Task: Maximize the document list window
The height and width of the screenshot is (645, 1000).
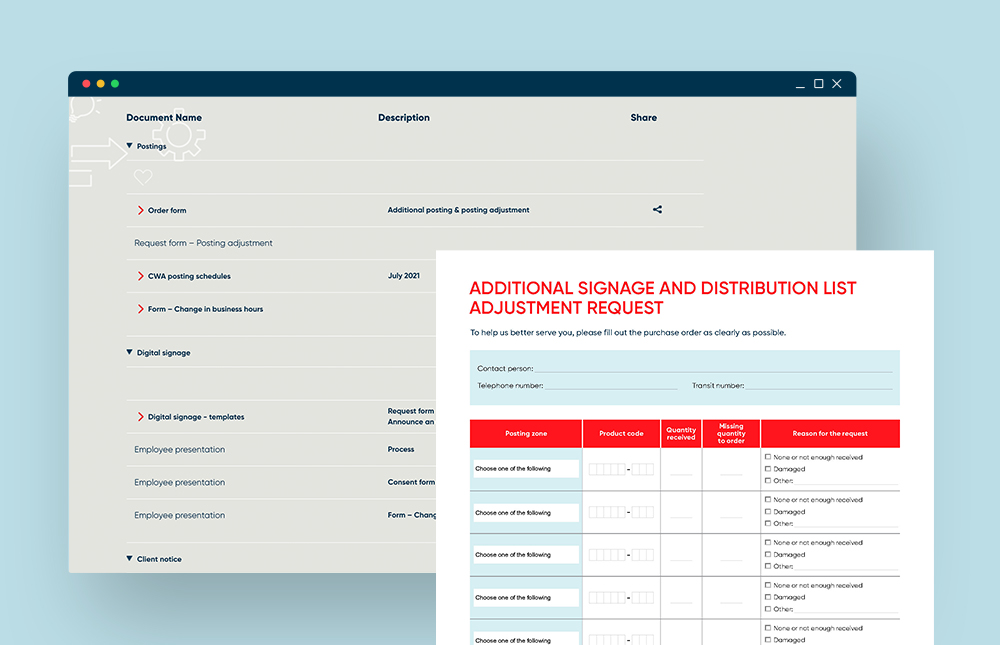Action: (819, 84)
